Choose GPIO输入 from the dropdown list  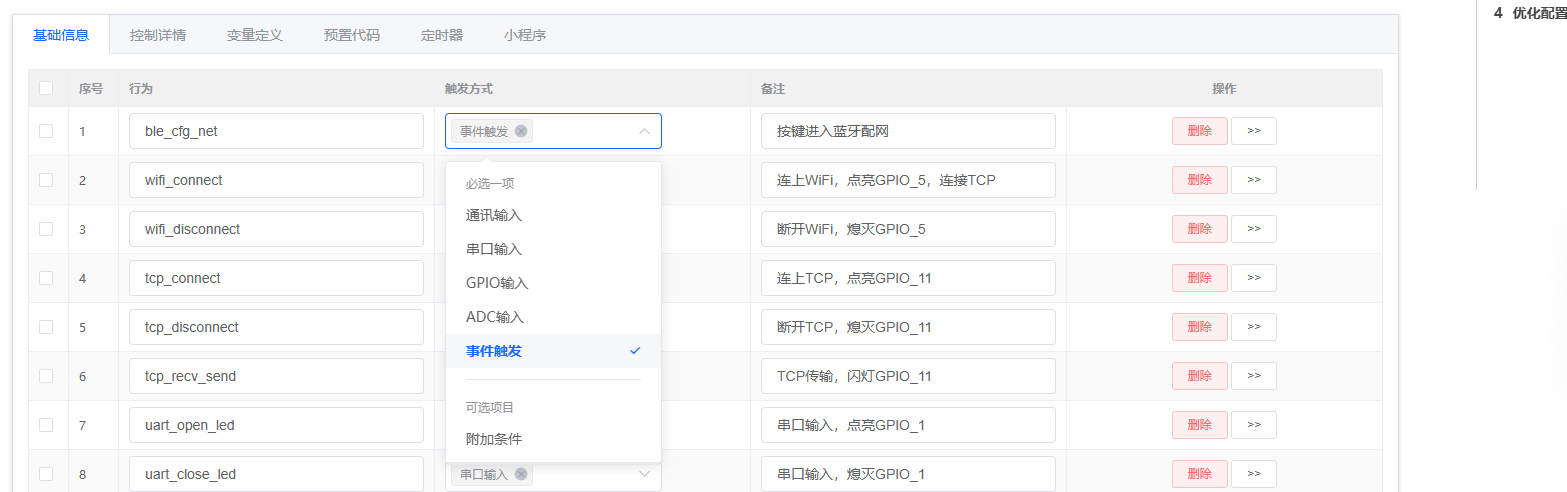click(553, 283)
